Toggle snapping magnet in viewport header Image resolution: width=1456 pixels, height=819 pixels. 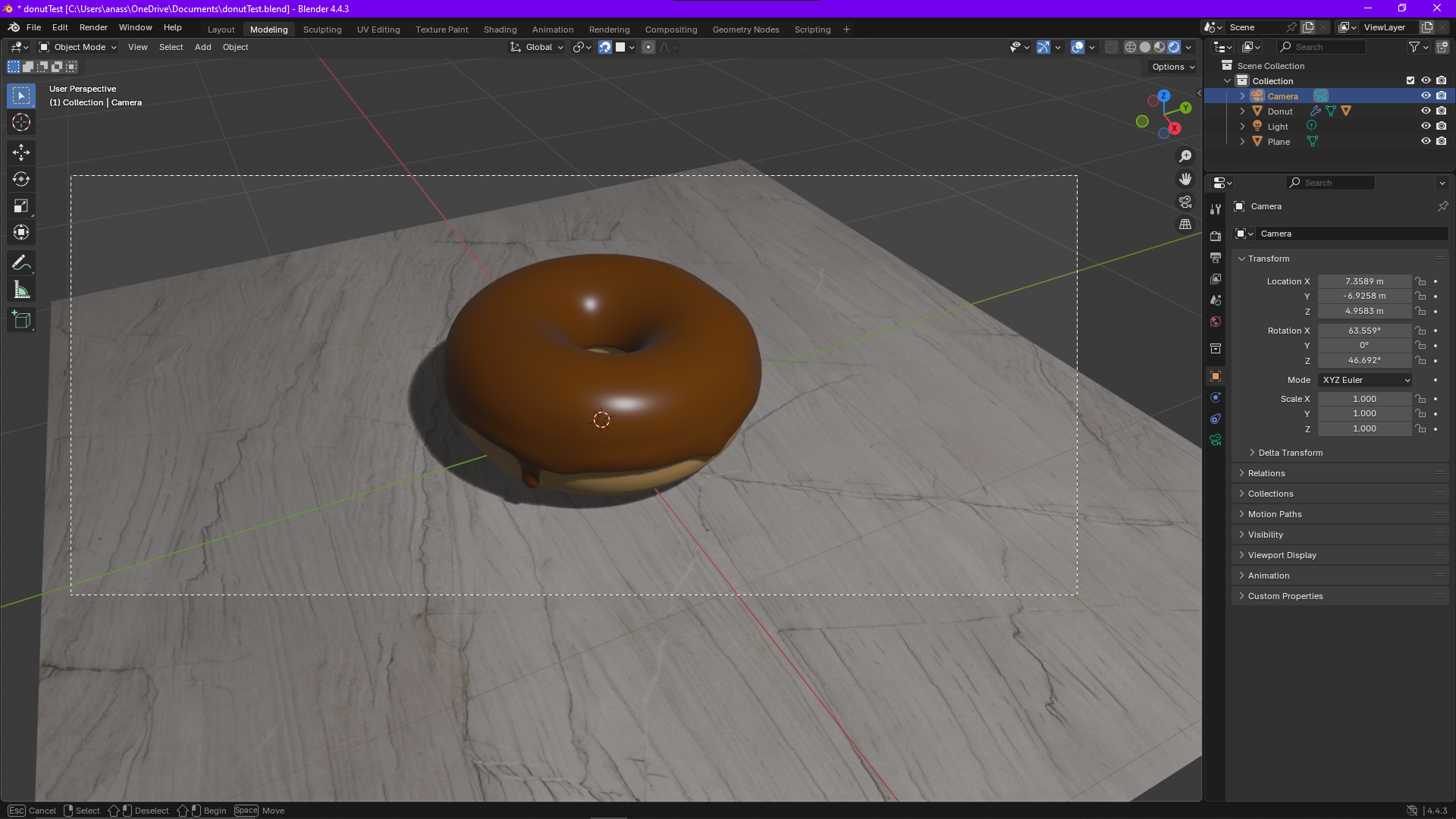(x=605, y=47)
